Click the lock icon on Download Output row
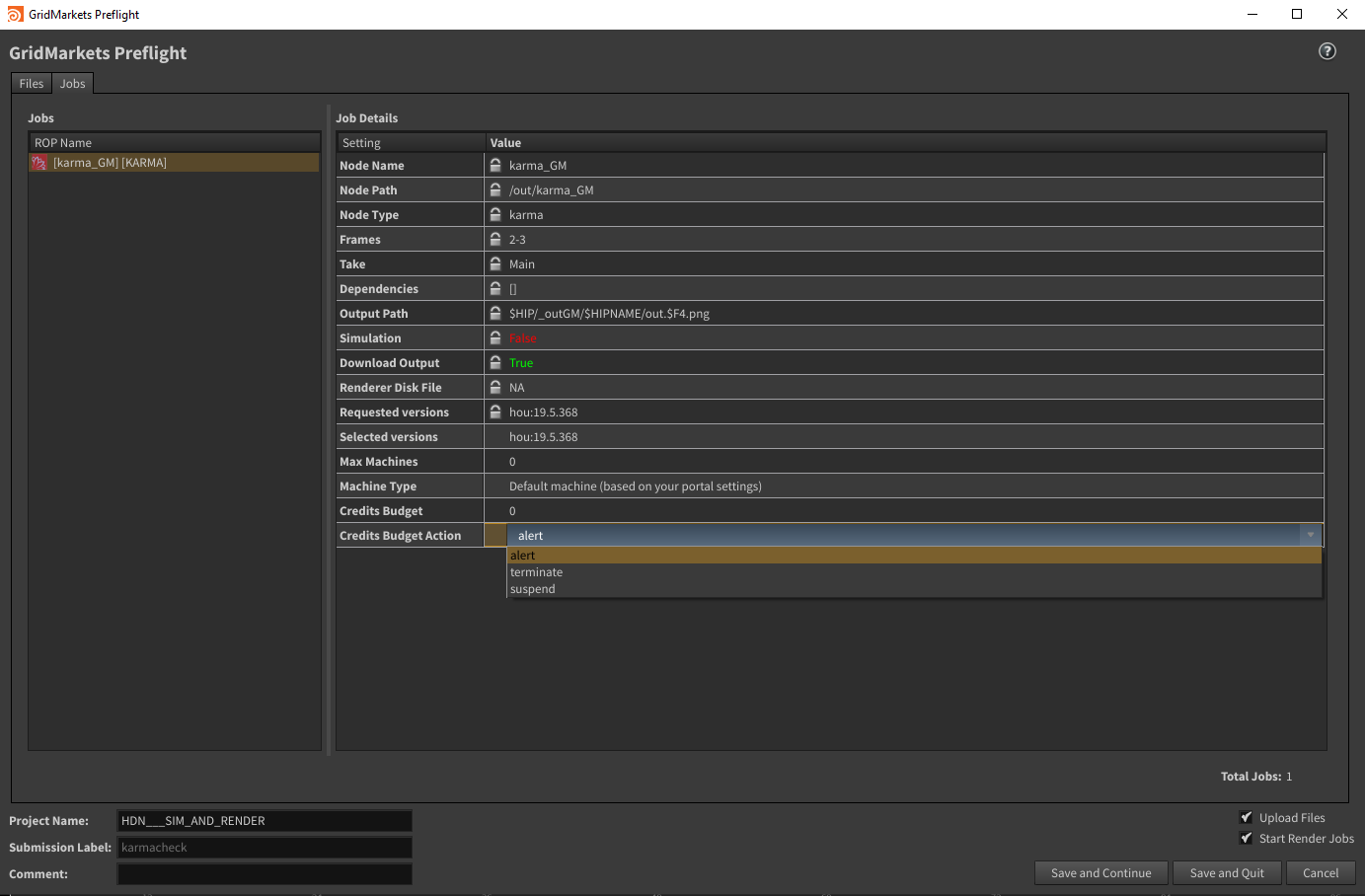1365x896 pixels. [x=495, y=362]
